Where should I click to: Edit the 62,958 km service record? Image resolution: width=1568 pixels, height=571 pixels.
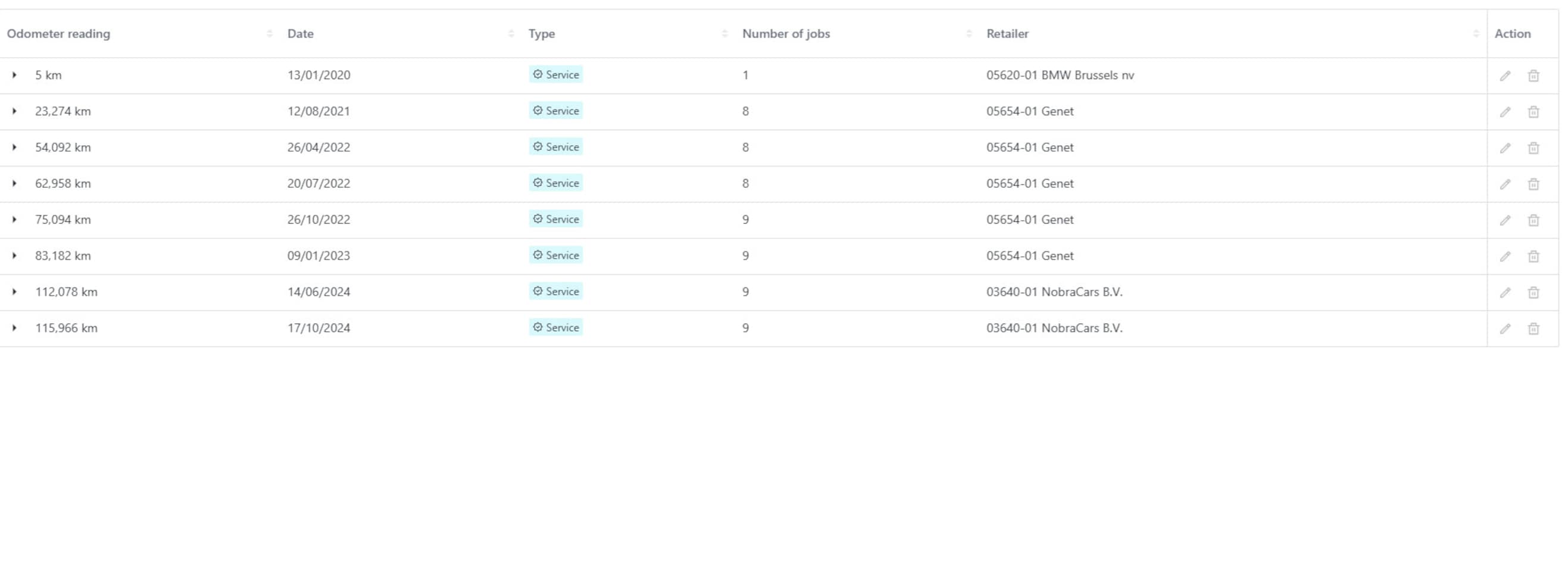pyautogui.click(x=1505, y=184)
